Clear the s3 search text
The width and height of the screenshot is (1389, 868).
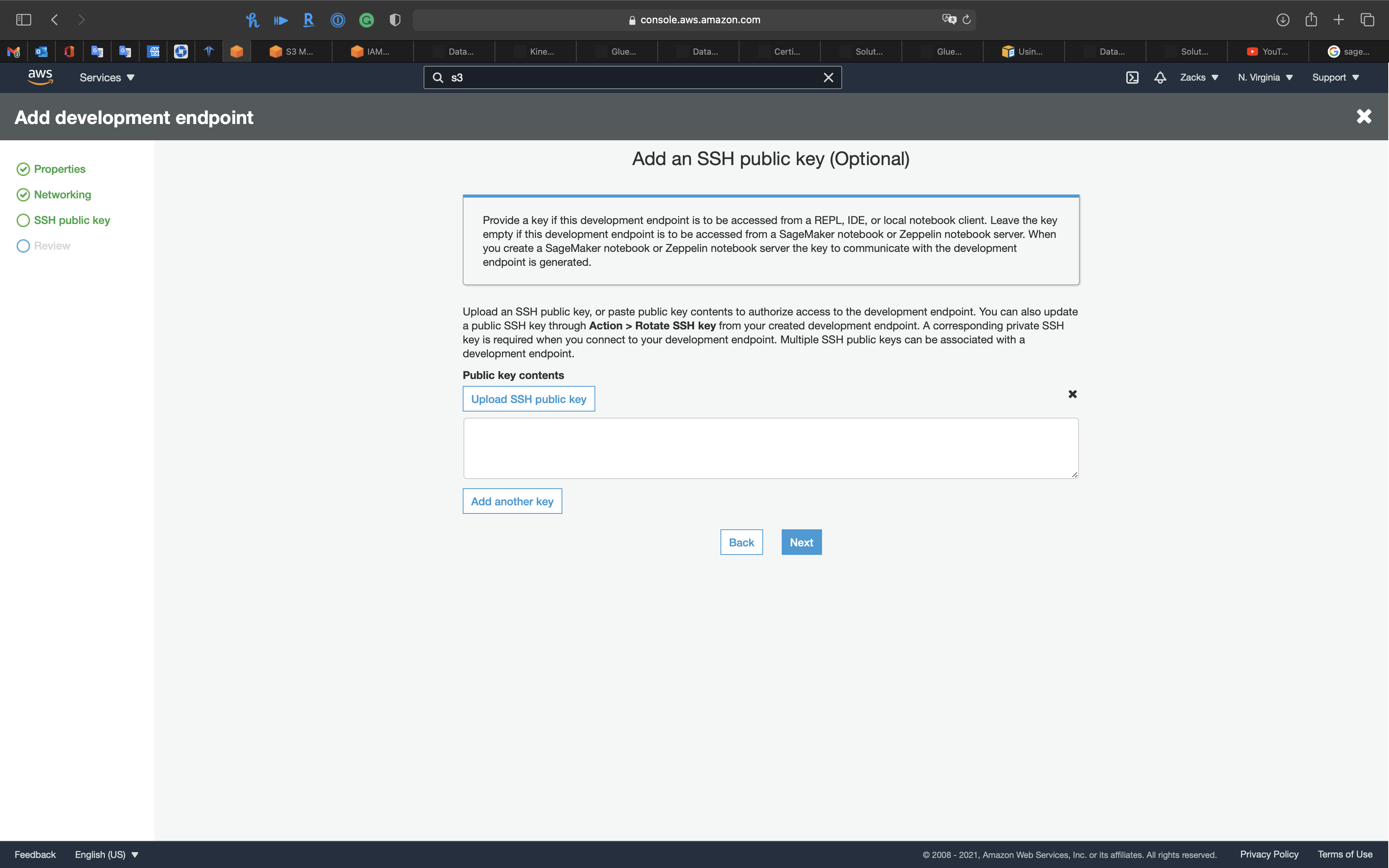(828, 77)
